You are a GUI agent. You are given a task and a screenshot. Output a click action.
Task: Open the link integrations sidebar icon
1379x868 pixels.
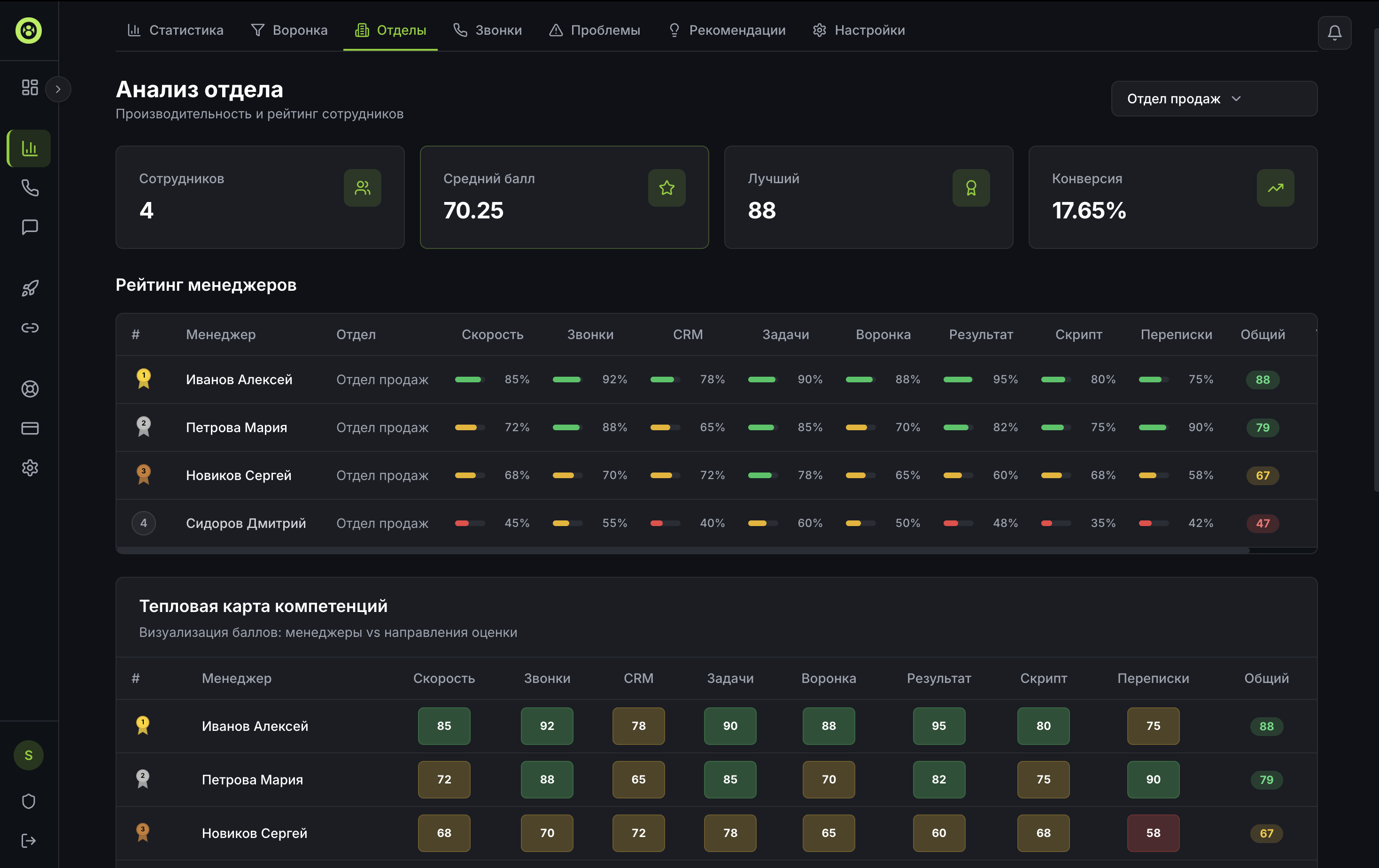(30, 327)
